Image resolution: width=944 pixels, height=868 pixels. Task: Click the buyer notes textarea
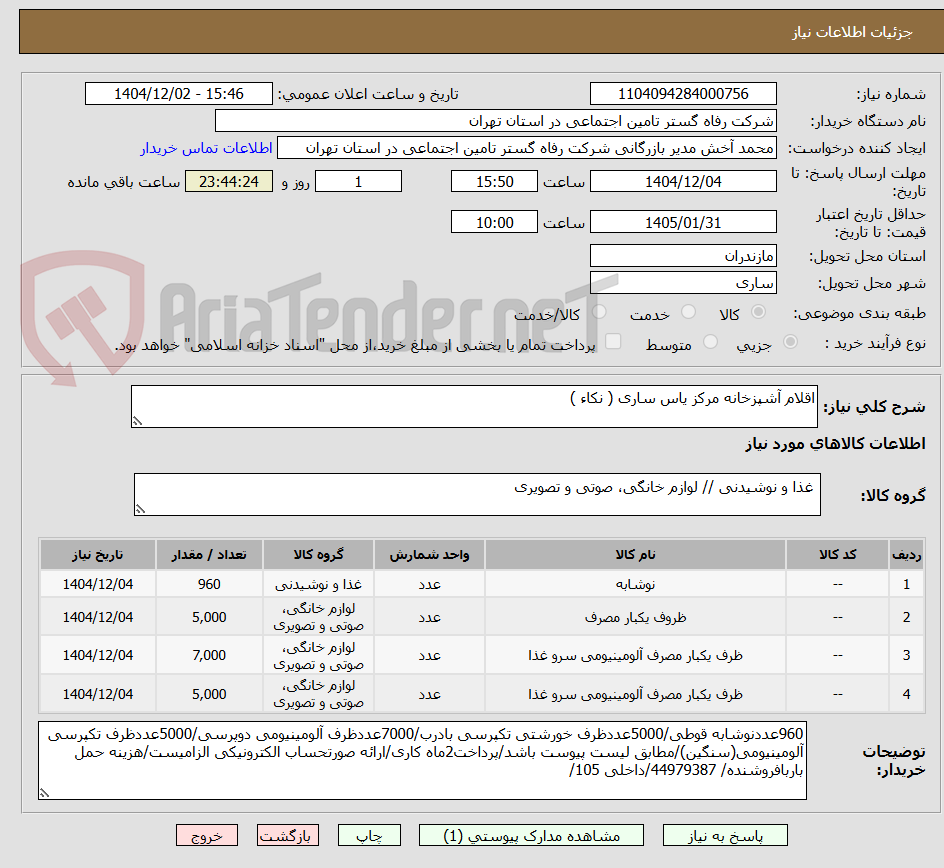point(422,760)
